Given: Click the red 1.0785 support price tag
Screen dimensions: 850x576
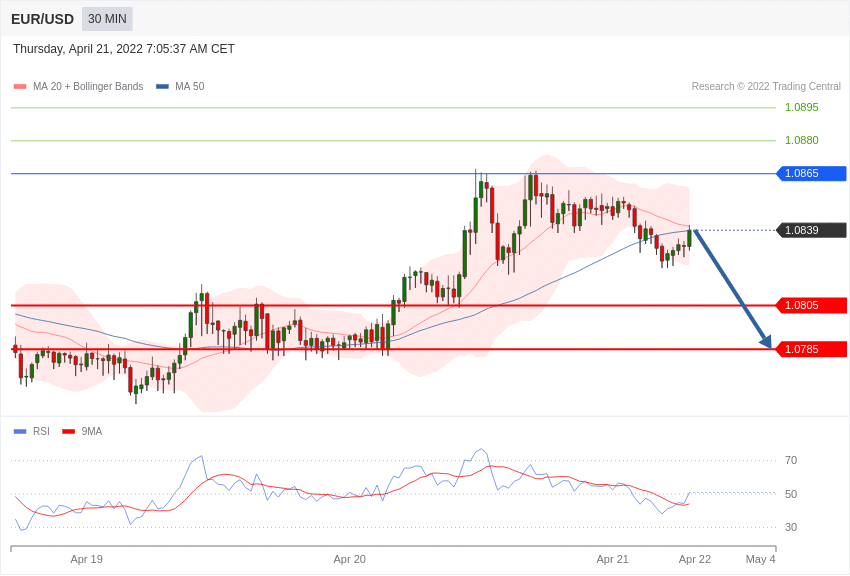Looking at the screenshot, I should 812,350.
